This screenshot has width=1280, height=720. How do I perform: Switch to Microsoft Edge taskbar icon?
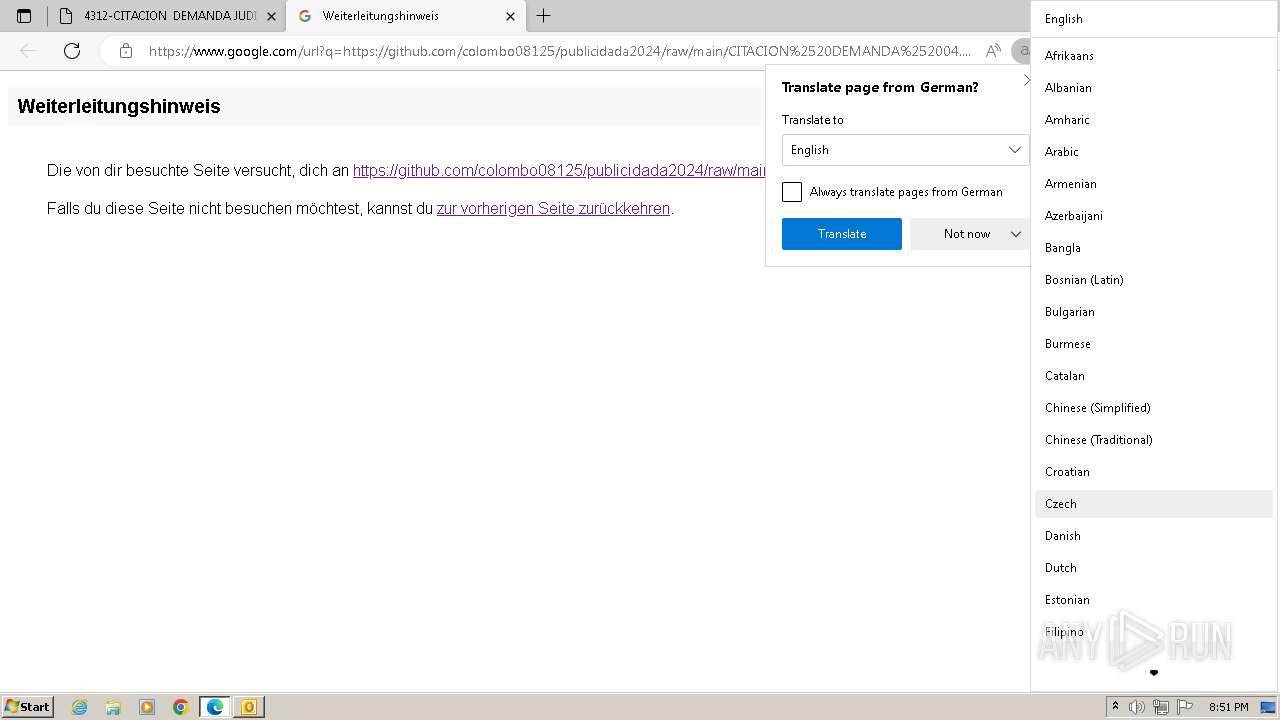click(x=215, y=707)
